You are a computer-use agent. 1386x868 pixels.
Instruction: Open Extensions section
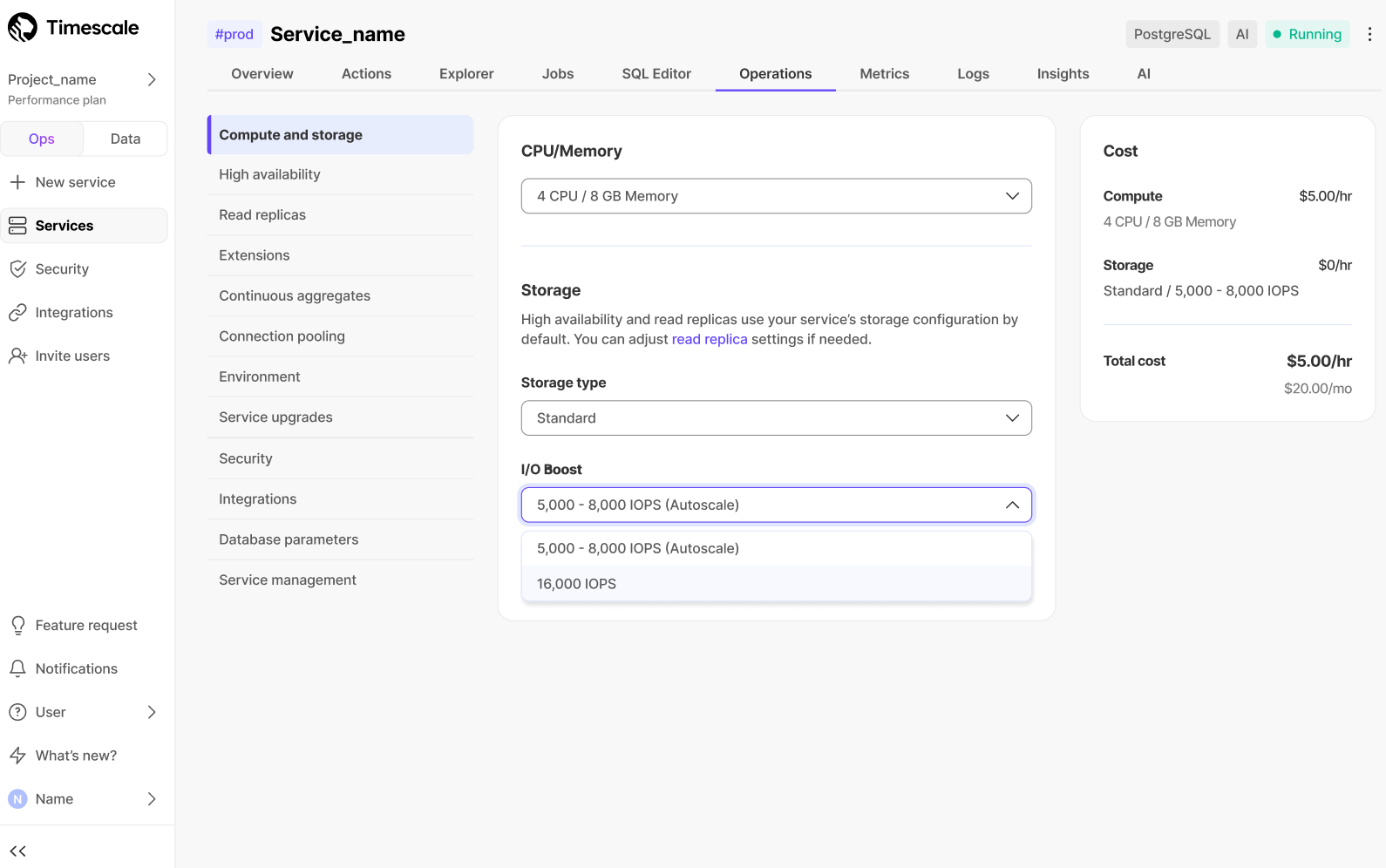pos(341,255)
